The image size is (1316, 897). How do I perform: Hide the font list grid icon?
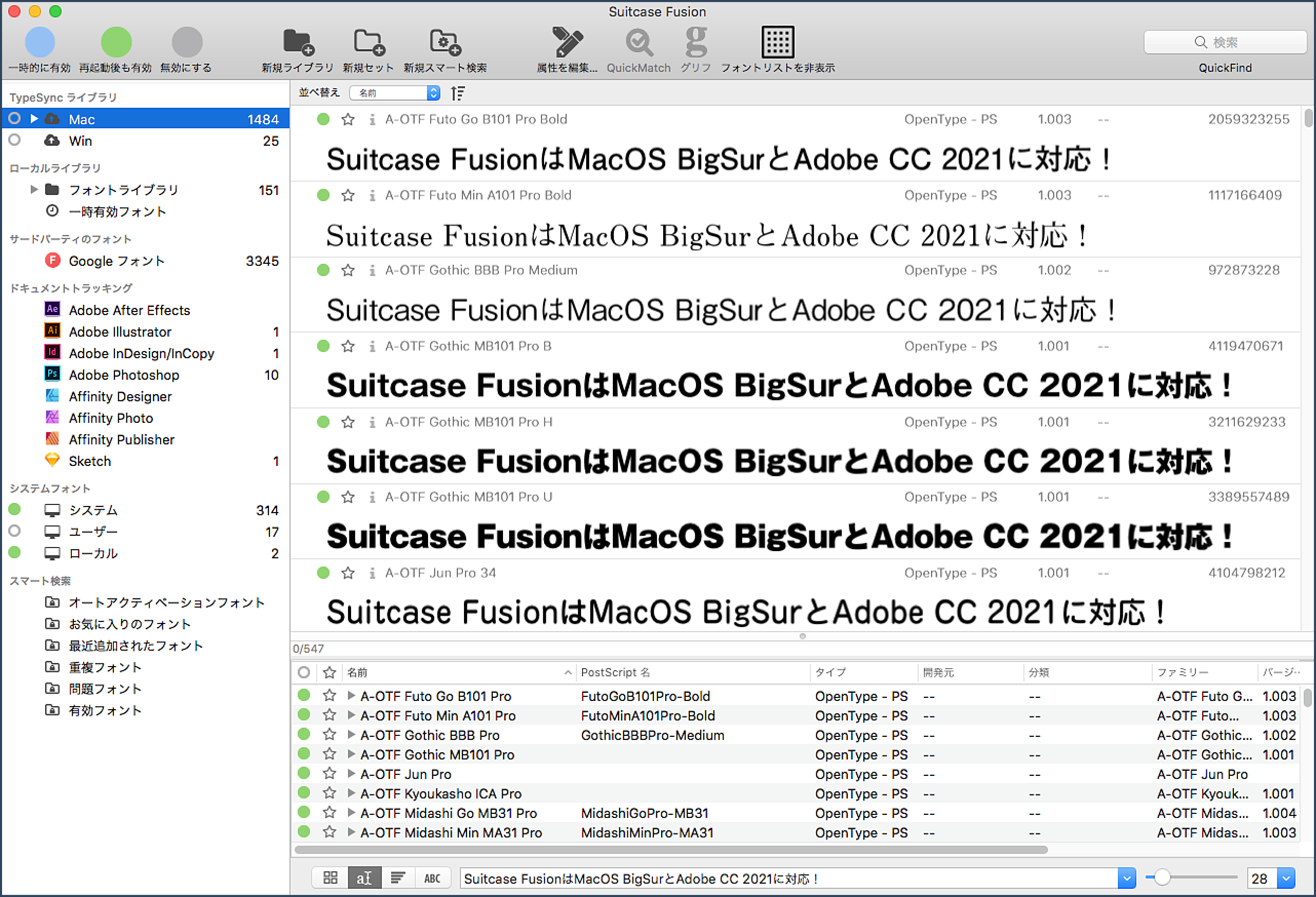(778, 42)
